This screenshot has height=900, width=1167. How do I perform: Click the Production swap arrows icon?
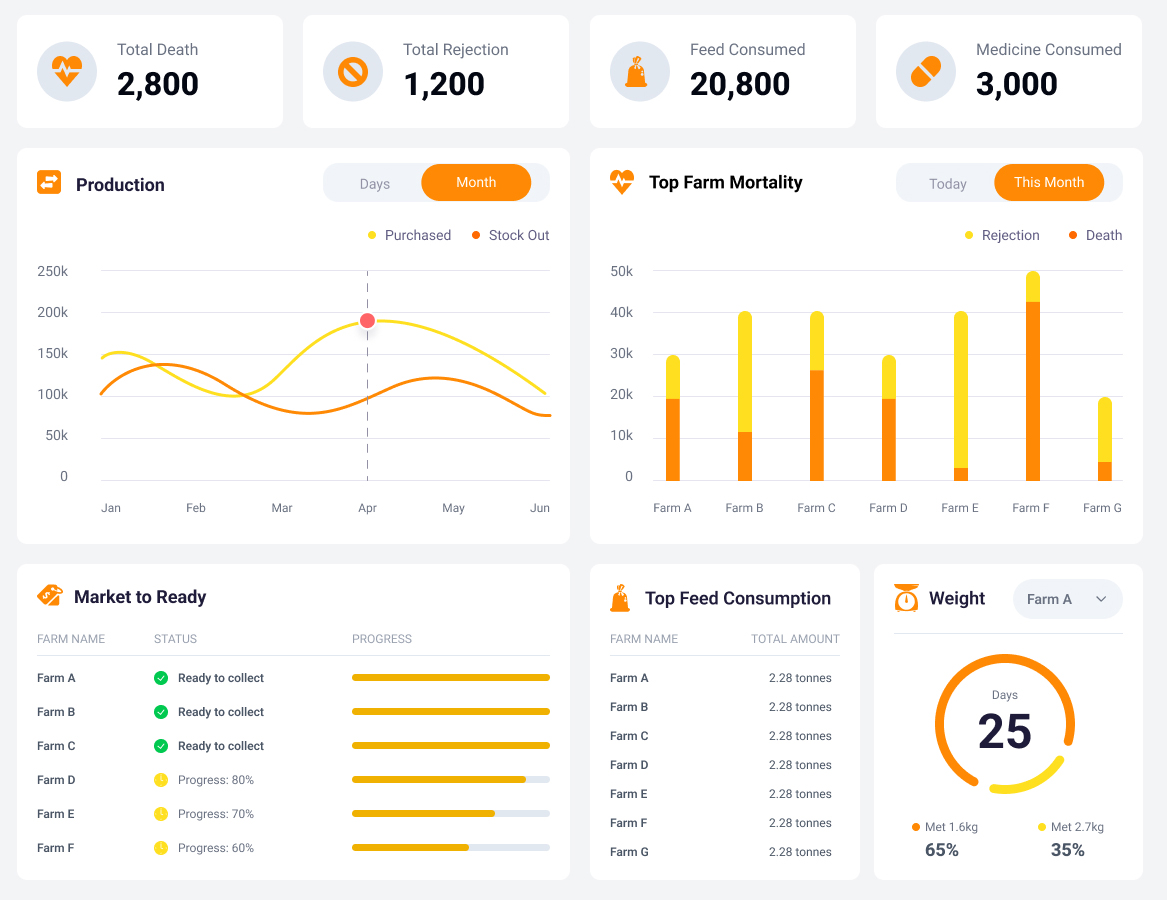tap(49, 182)
